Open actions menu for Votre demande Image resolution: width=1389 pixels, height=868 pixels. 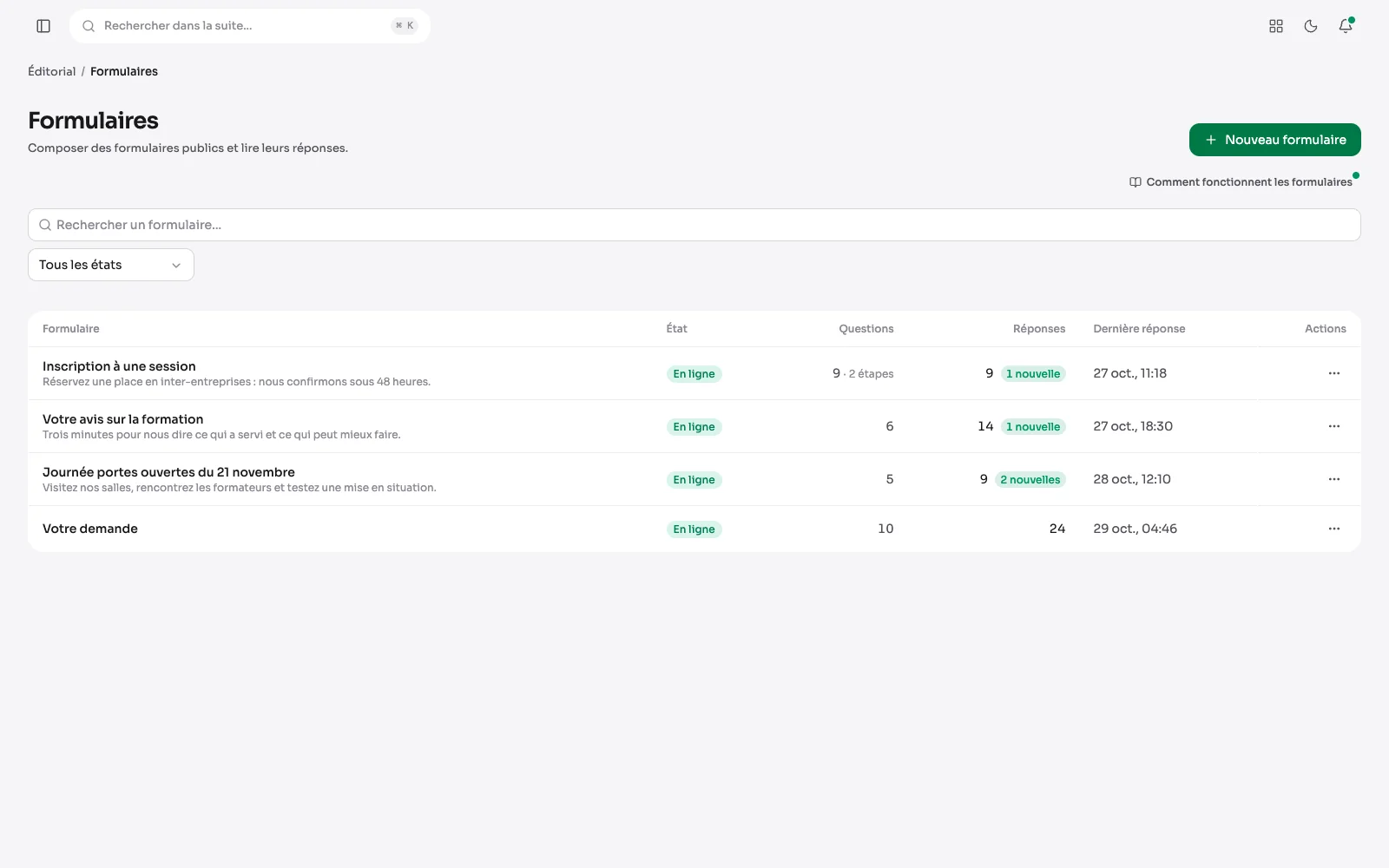pyautogui.click(x=1334, y=529)
